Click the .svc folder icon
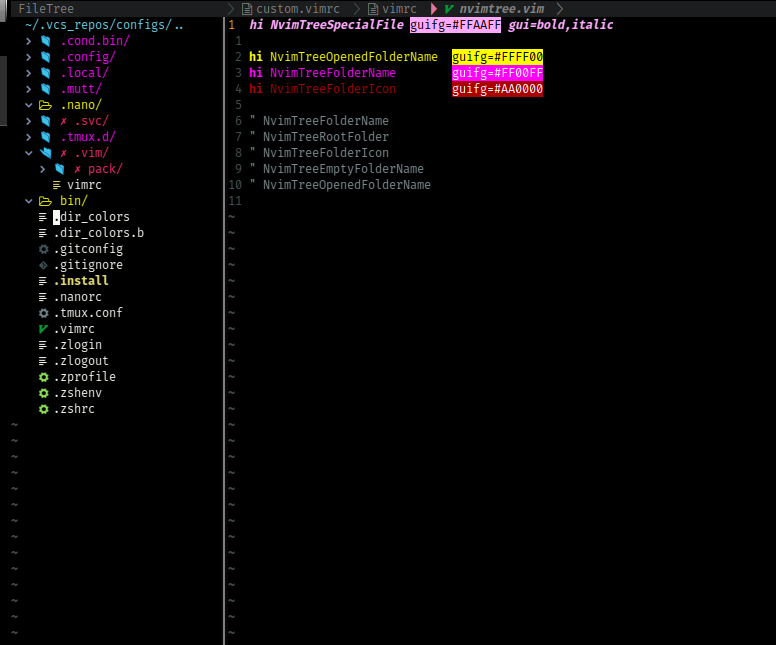776x645 pixels. point(46,121)
